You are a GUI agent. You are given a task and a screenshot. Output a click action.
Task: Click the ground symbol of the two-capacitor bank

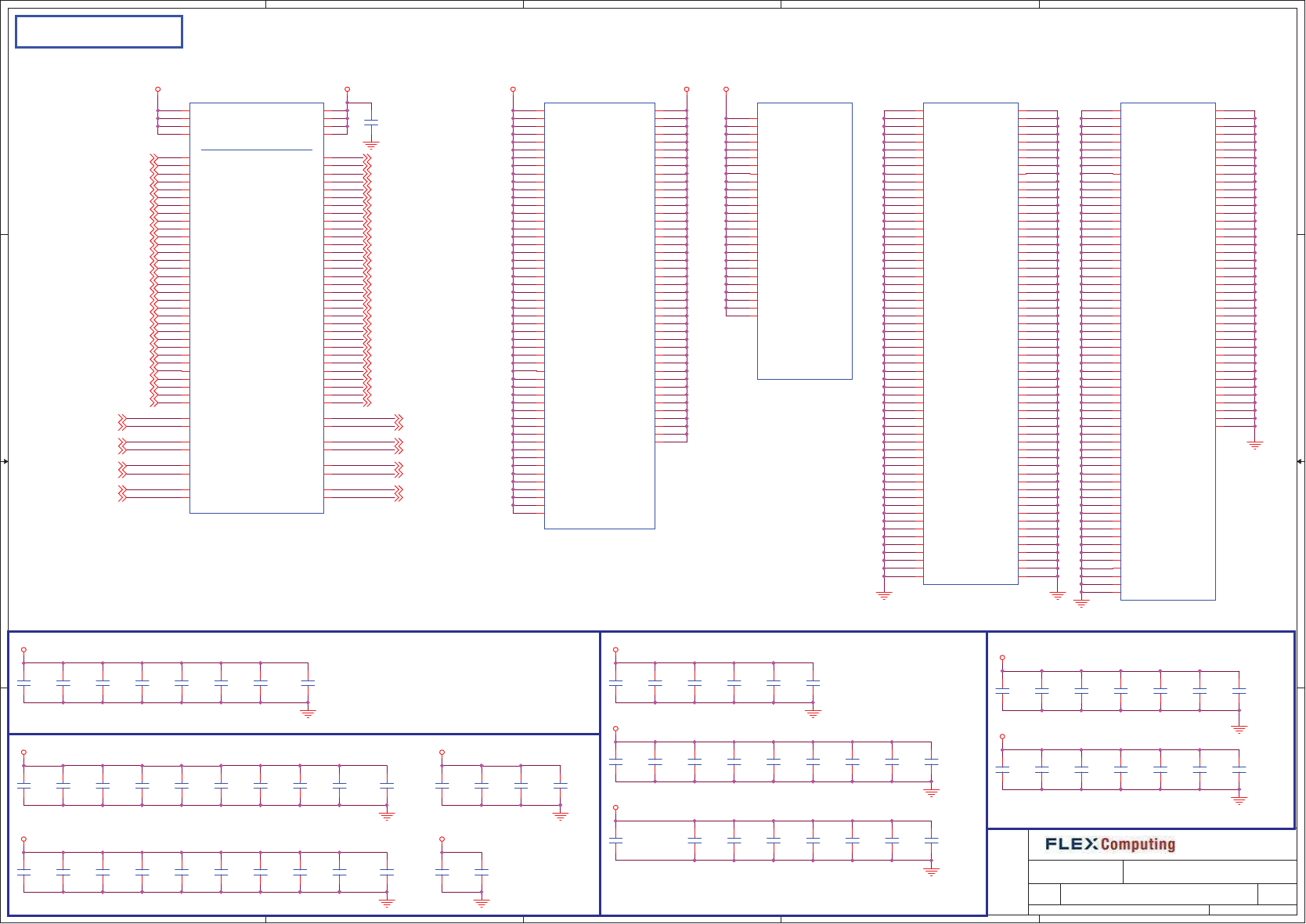point(482,903)
